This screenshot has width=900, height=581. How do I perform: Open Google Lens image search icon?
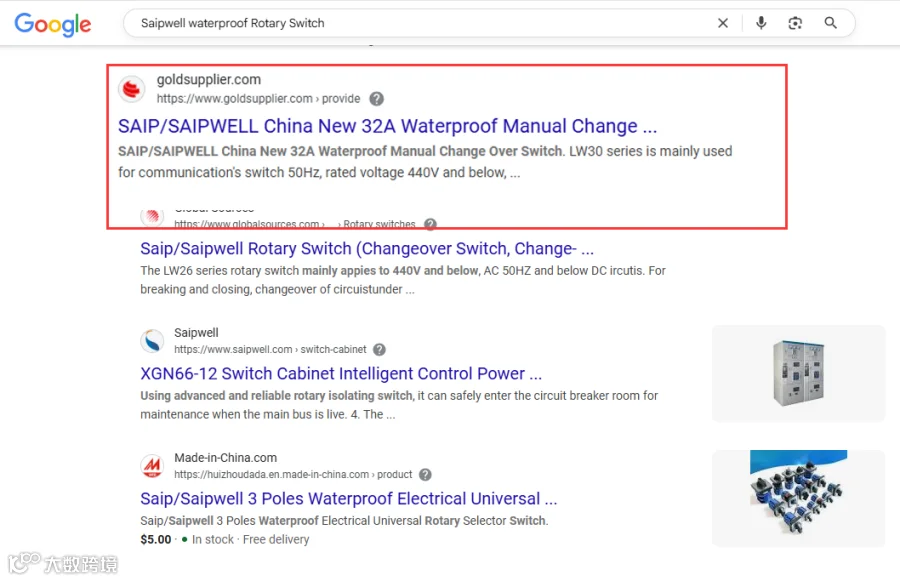pyautogui.click(x=795, y=23)
